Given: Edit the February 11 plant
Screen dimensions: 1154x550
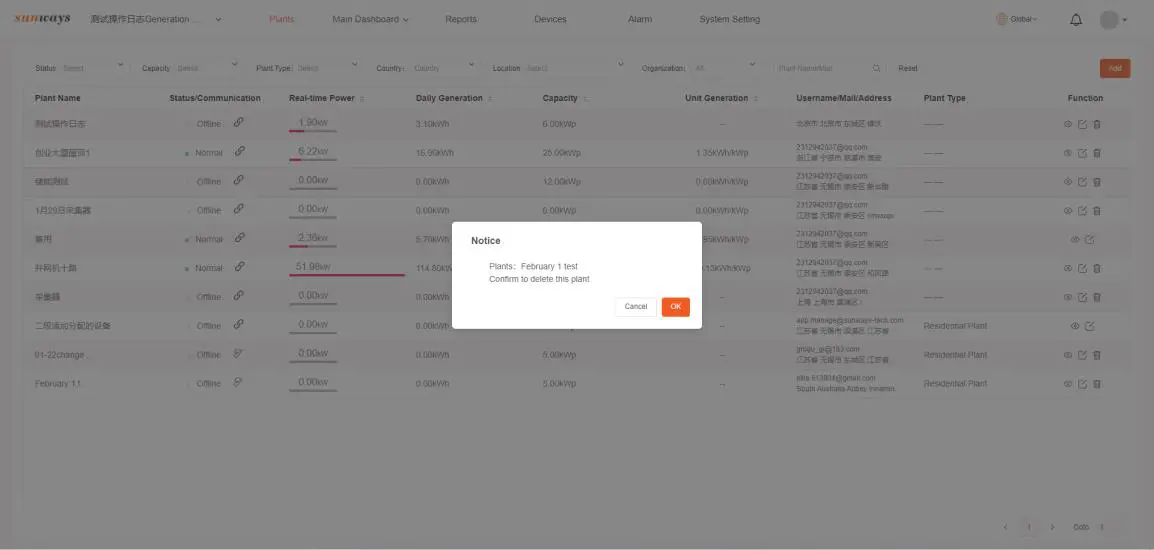Looking at the screenshot, I should point(1082,384).
